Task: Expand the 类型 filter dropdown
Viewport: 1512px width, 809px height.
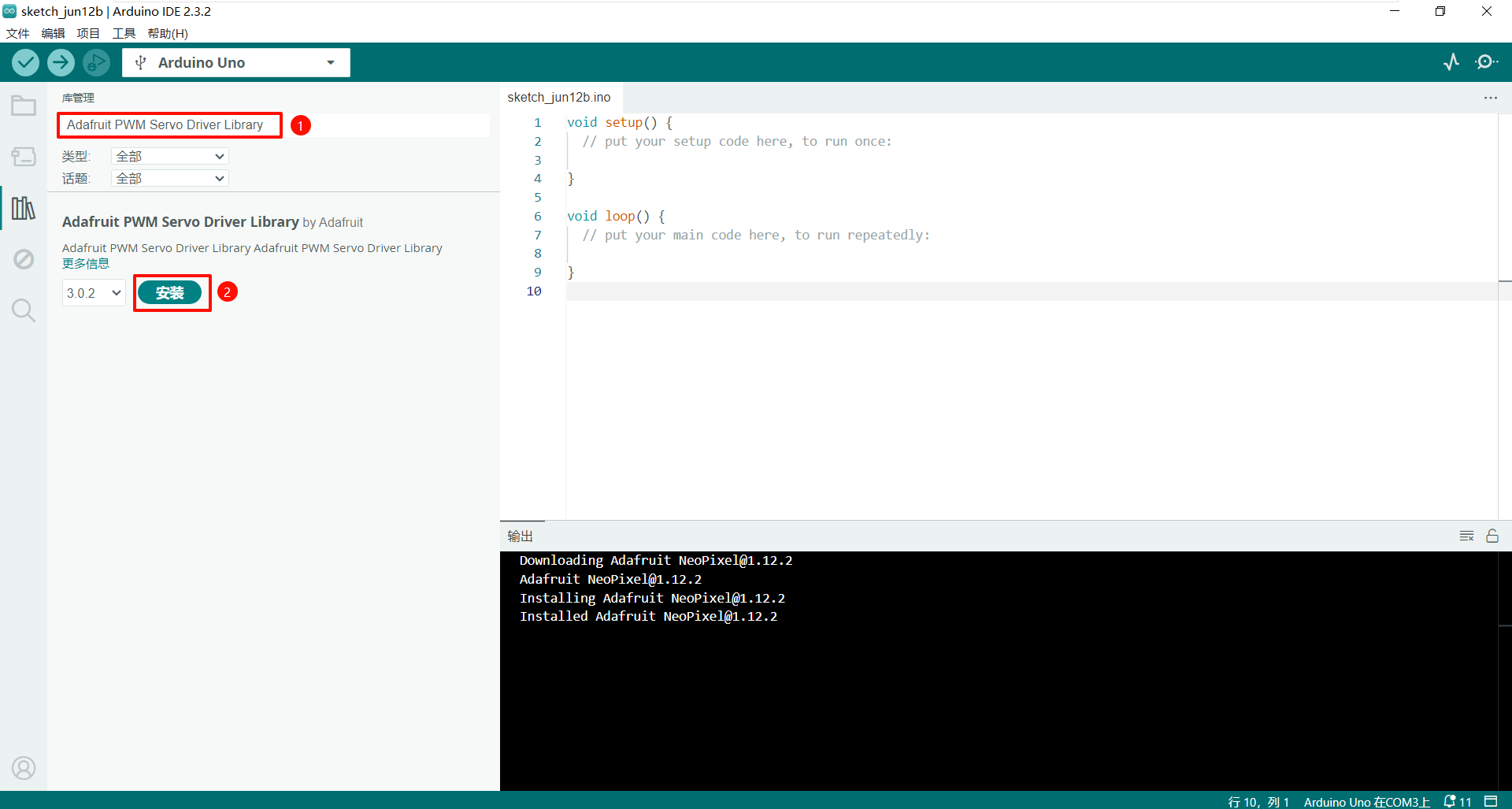Action: 170,156
